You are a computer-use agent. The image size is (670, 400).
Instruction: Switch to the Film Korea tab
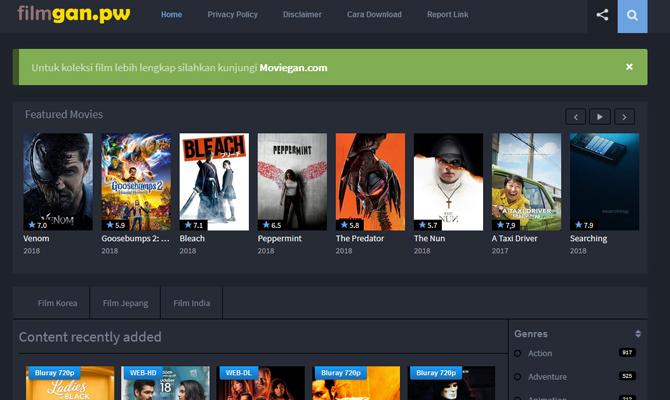(57, 303)
